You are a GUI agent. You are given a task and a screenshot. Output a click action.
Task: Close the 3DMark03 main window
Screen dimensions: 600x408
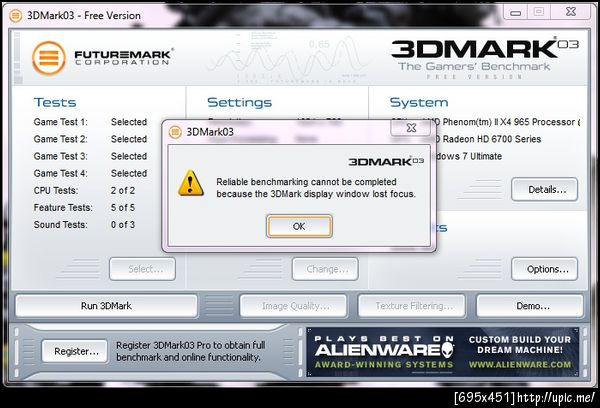571,12
